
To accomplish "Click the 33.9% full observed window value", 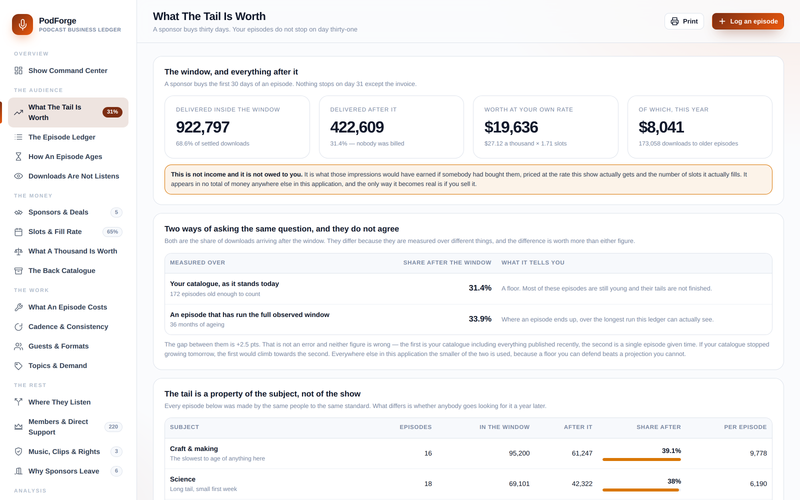I will pyautogui.click(x=480, y=319).
